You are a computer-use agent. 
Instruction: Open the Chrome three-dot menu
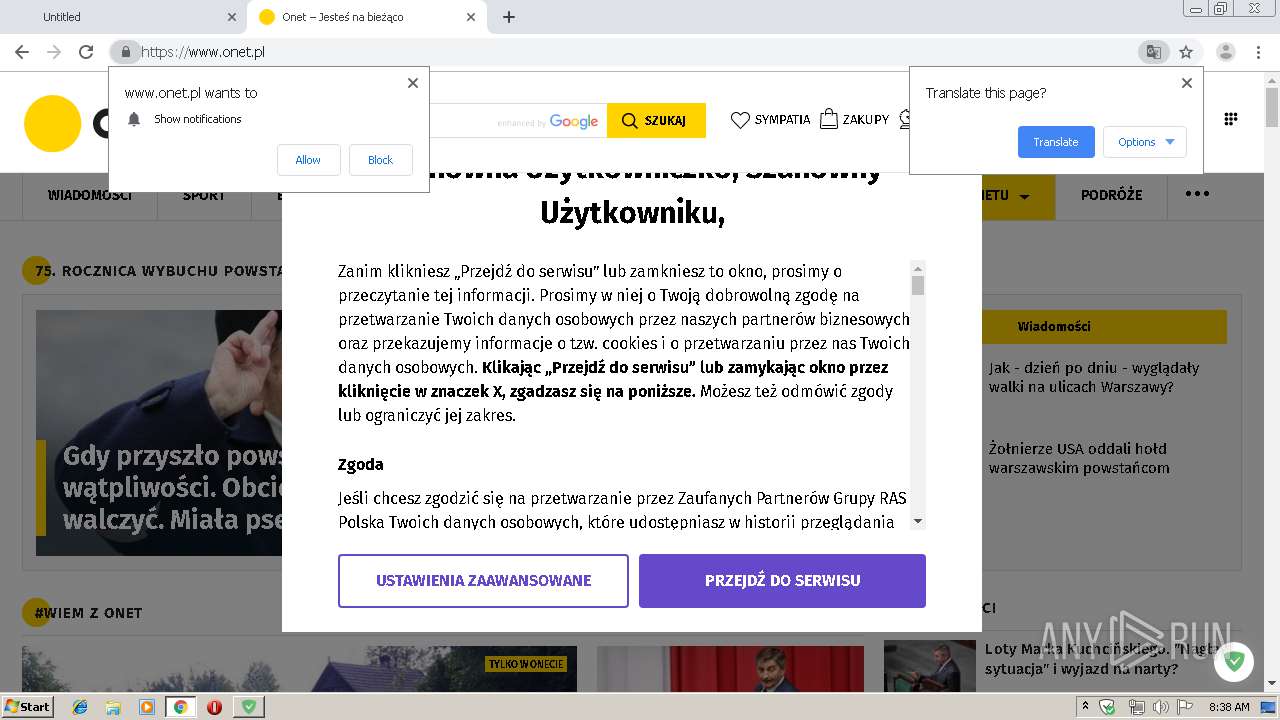(x=1260, y=52)
